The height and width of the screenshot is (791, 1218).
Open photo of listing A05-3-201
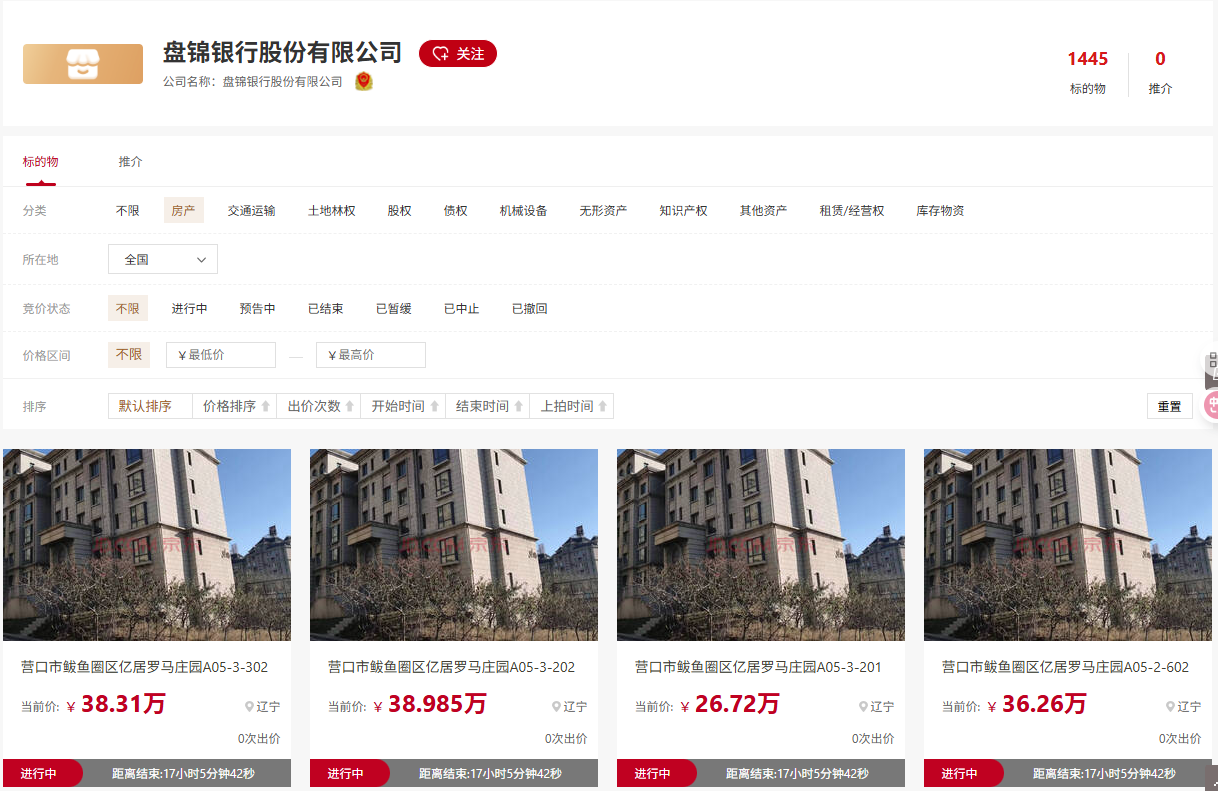click(761, 545)
